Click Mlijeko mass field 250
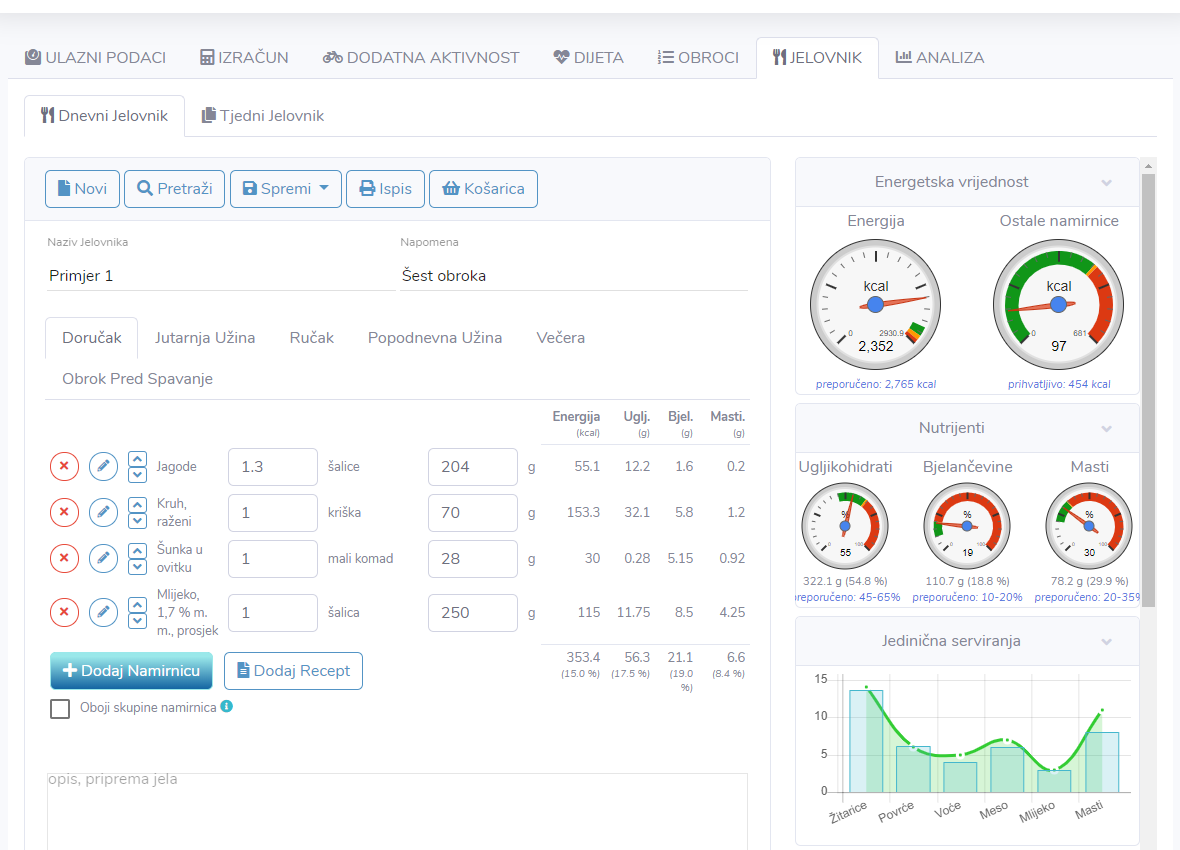The height and width of the screenshot is (850, 1180). click(473, 613)
